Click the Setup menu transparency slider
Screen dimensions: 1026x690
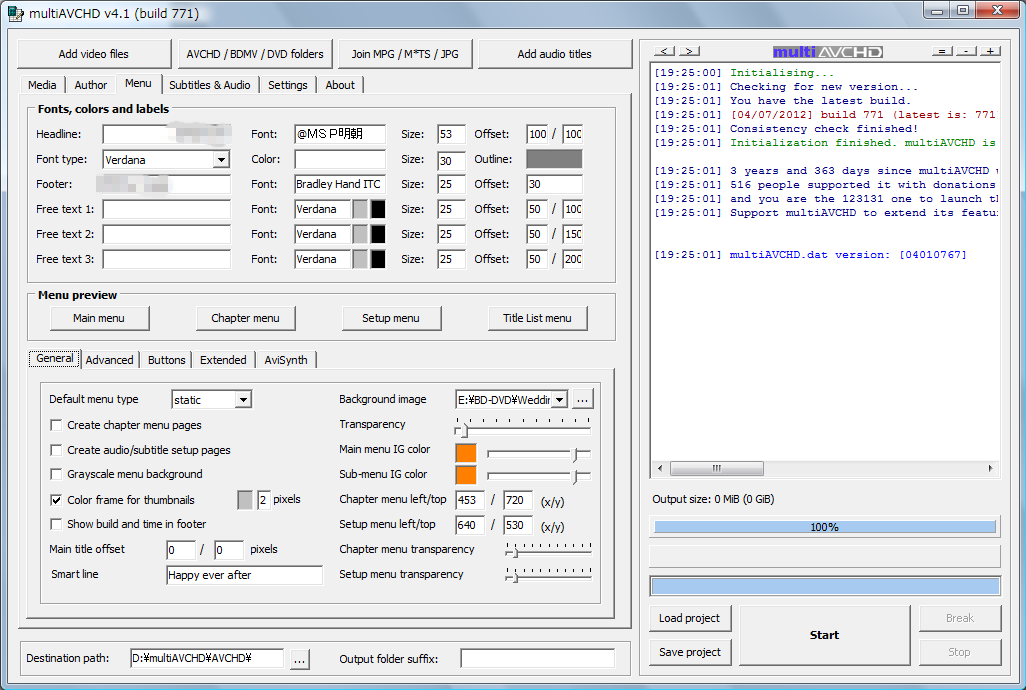(548, 575)
